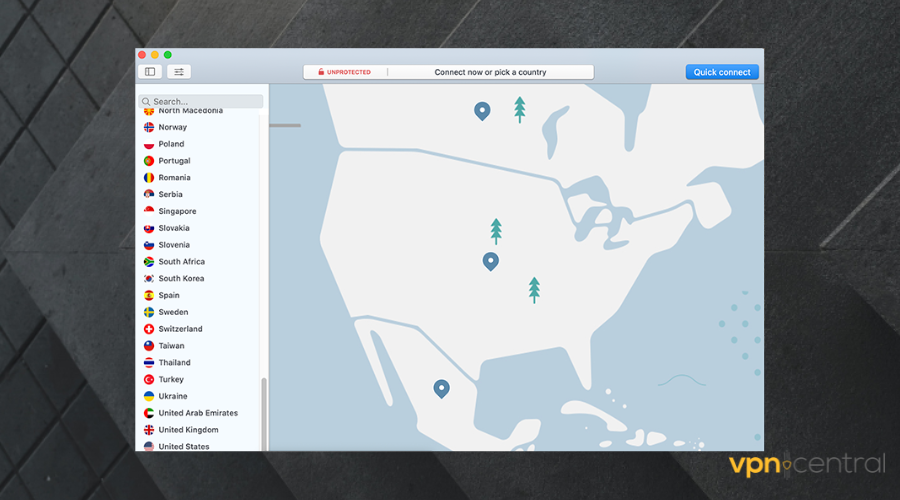Click the red unlocked padlock icon
Viewport: 900px width, 500px height.
click(321, 72)
